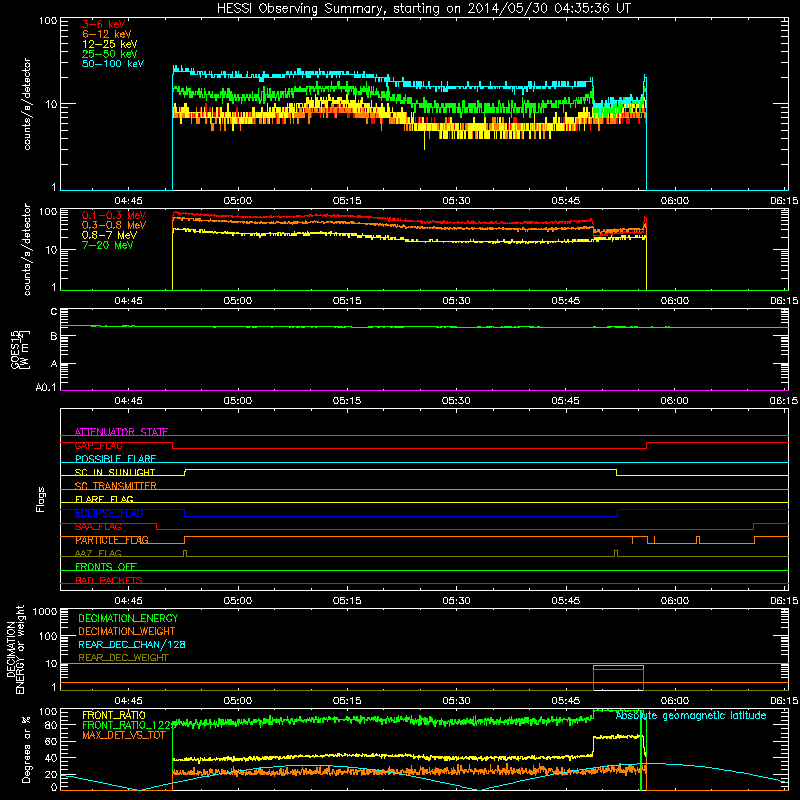Select the REAR_DEC_CHAN/128 legend label
The width and height of the screenshot is (800, 800).
(132, 644)
